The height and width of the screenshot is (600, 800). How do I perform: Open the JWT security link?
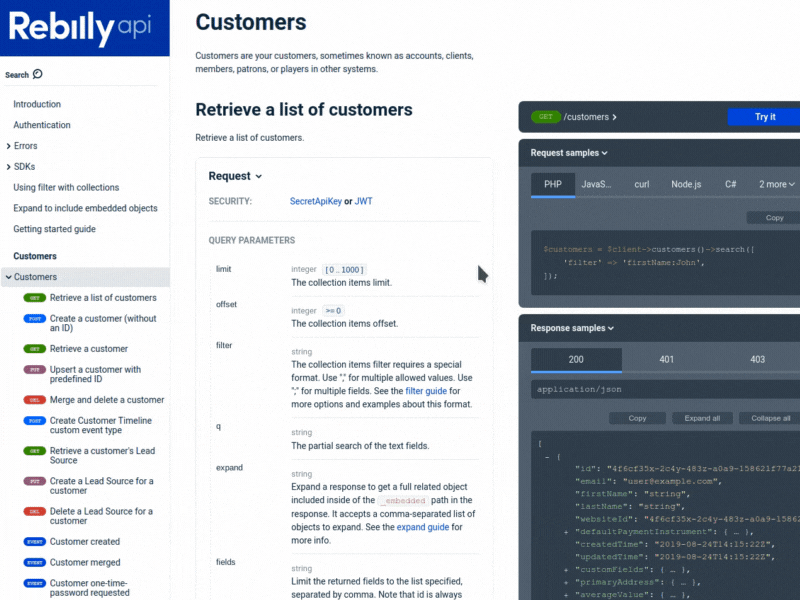pos(363,202)
